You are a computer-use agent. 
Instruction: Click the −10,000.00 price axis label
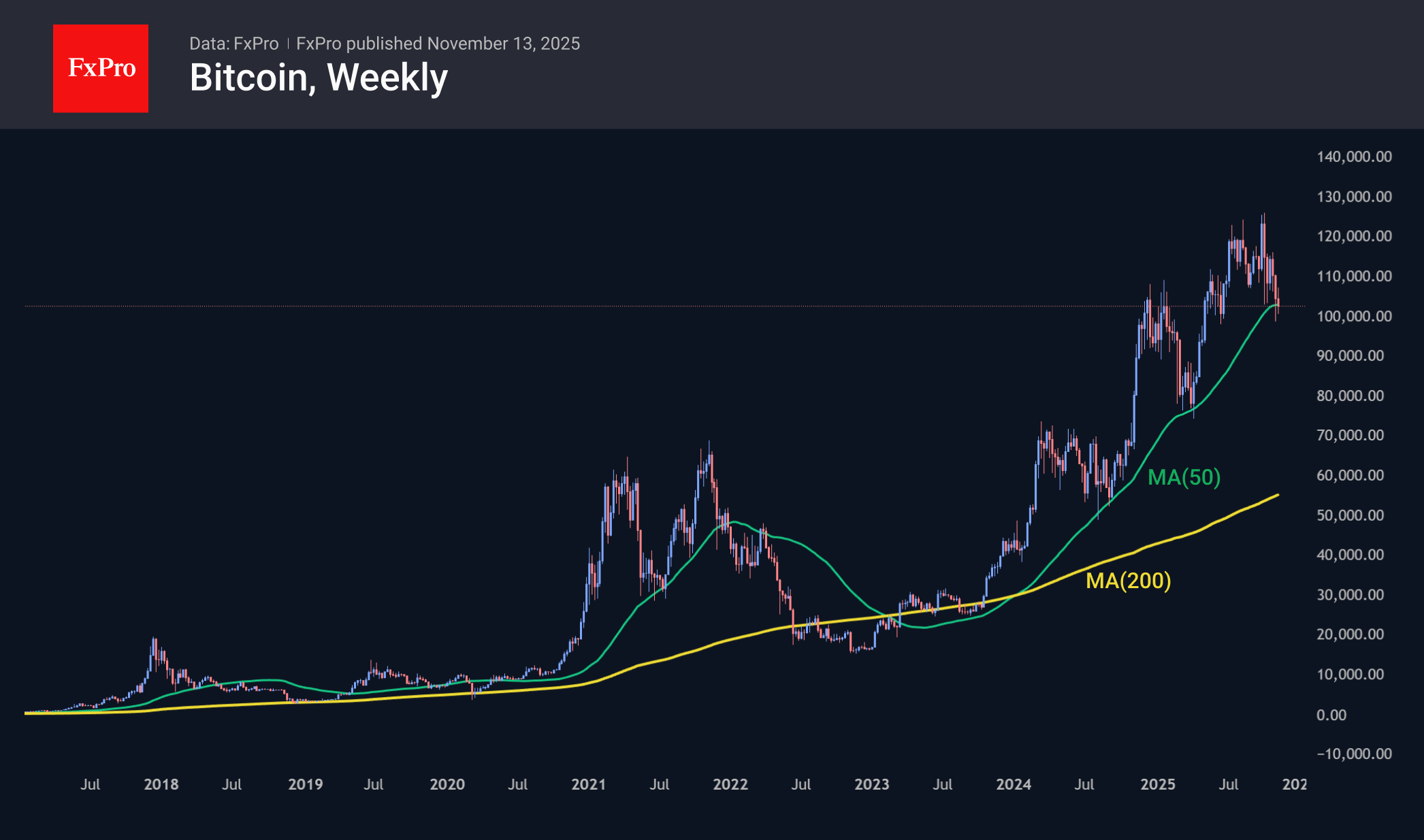tap(1353, 754)
